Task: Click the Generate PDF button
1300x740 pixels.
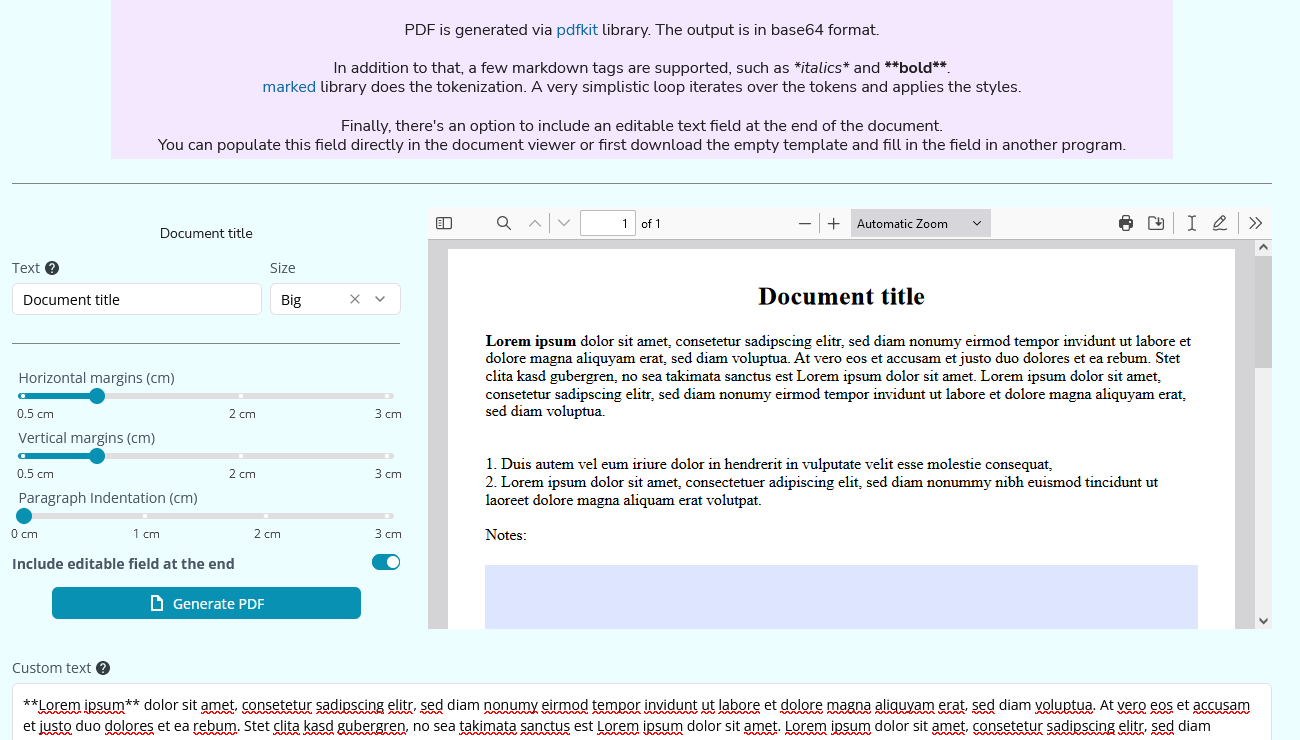Action: click(206, 603)
